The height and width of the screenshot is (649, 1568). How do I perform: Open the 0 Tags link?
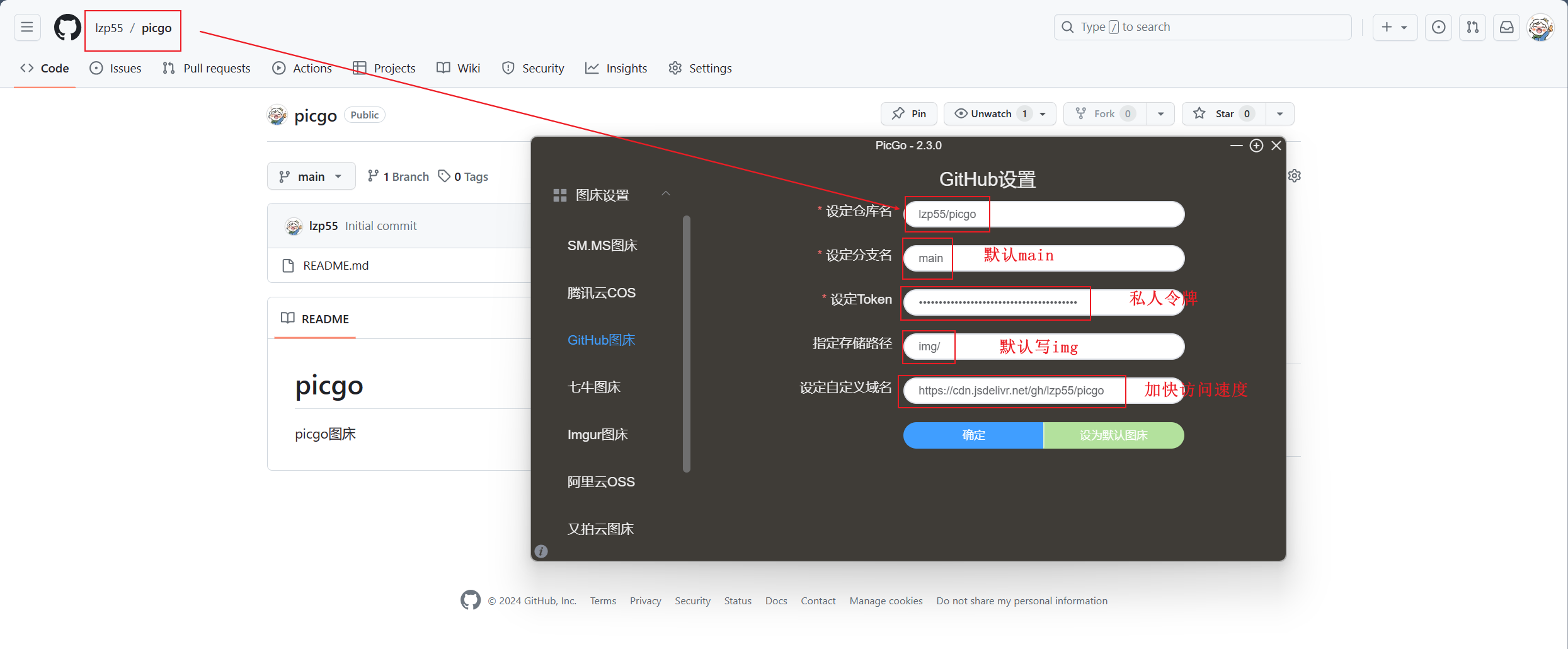click(464, 176)
